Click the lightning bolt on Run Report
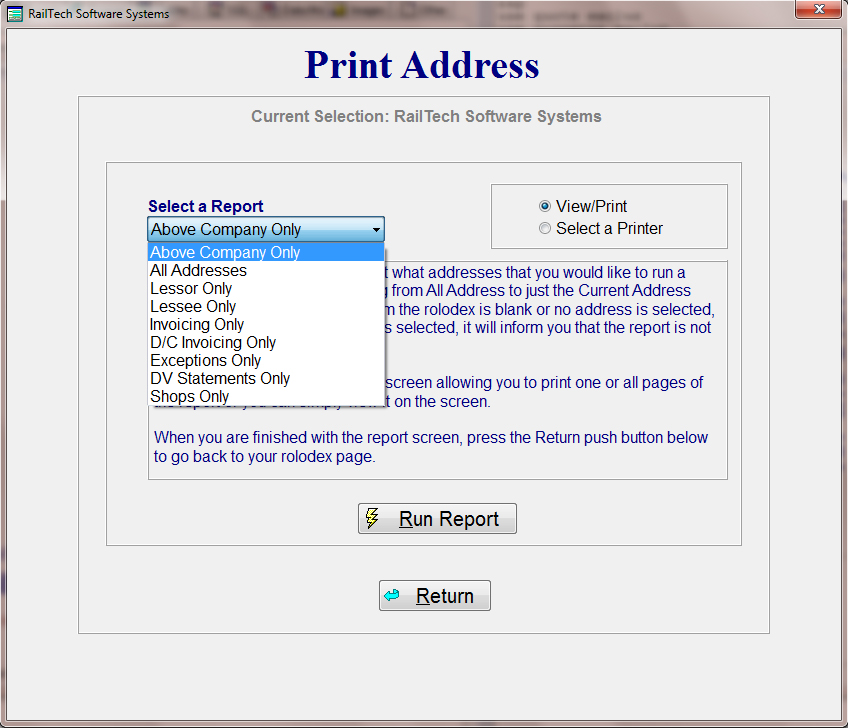The width and height of the screenshot is (848, 728). 374,518
